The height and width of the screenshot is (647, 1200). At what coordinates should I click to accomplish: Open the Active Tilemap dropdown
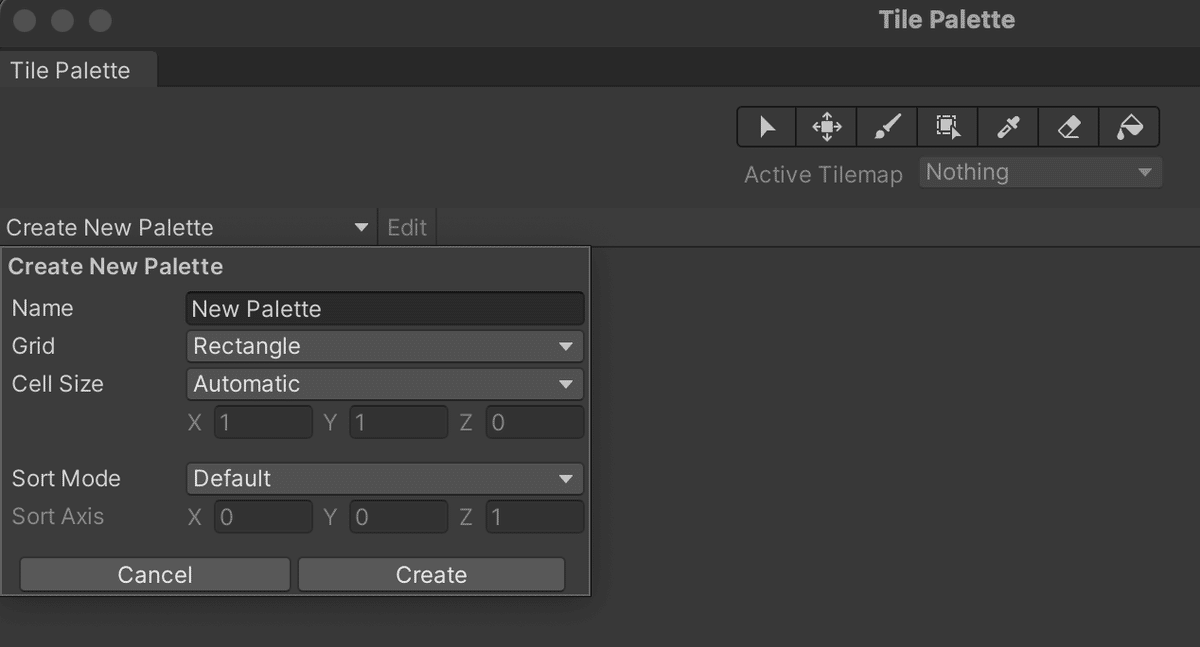pyautogui.click(x=1040, y=173)
